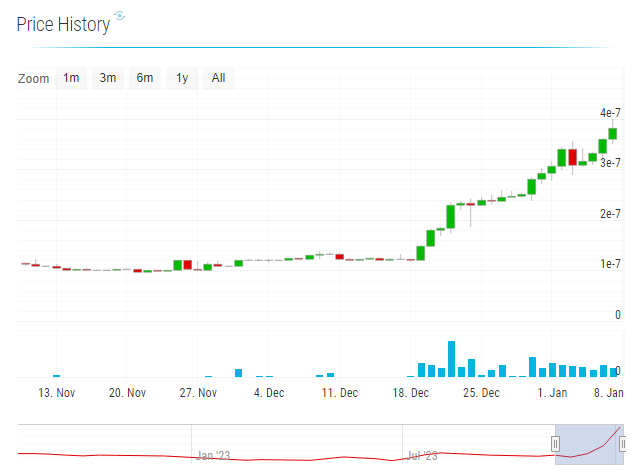The image size is (638, 476).
Task: Show All price history
Action: click(218, 78)
